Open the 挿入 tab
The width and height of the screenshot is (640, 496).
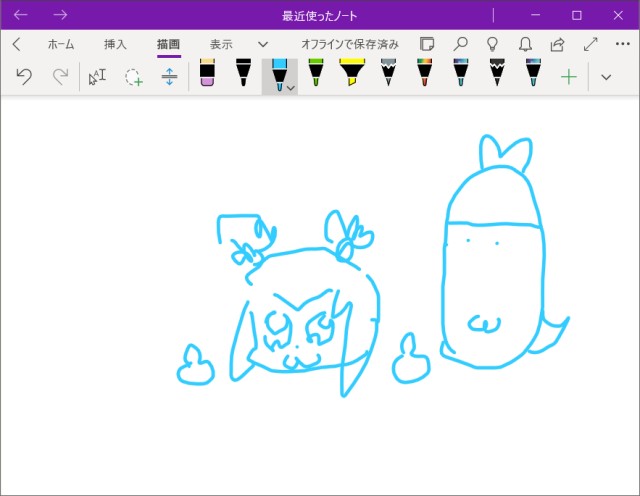pyautogui.click(x=116, y=44)
